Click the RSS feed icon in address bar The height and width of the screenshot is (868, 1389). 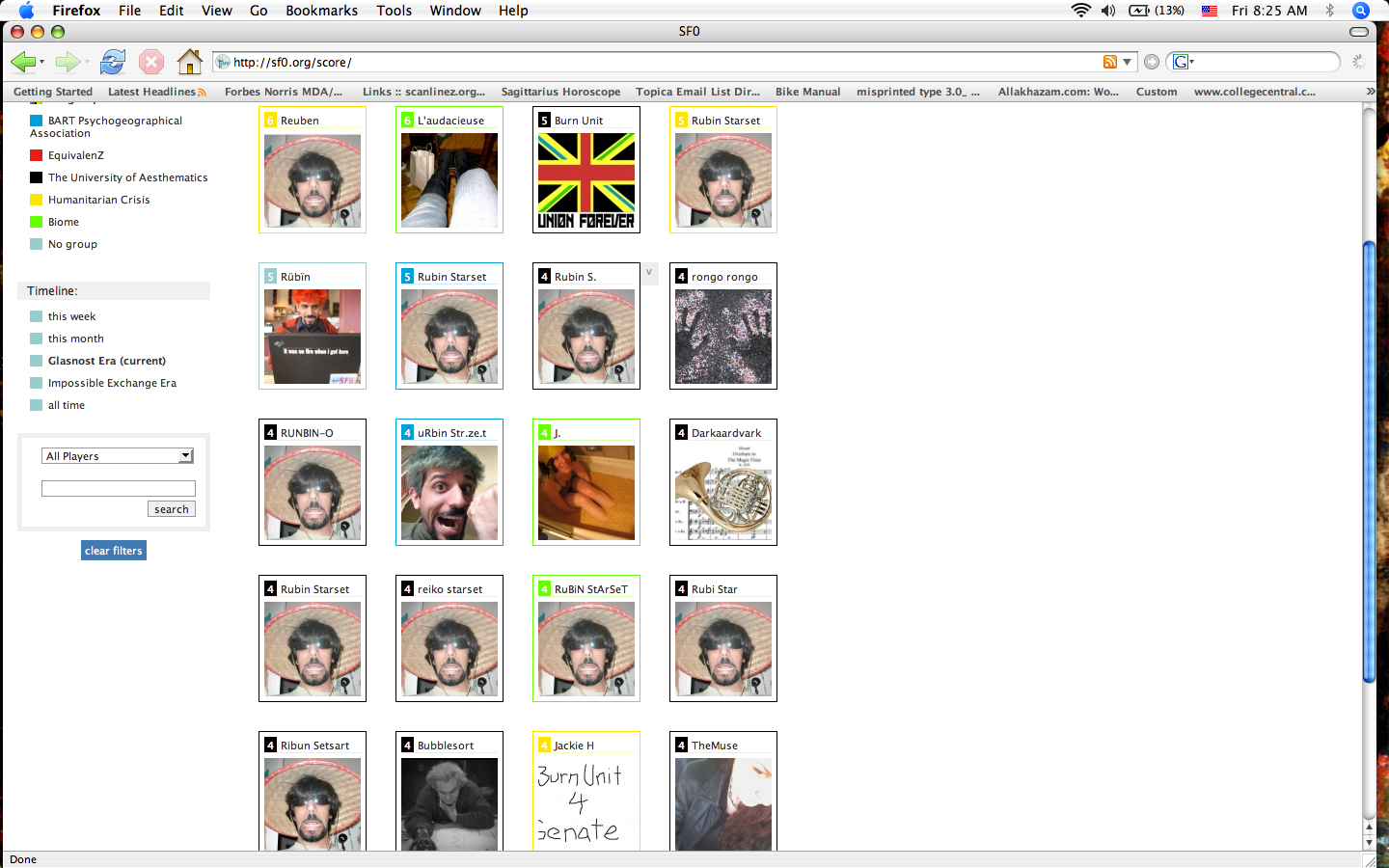coord(1110,63)
